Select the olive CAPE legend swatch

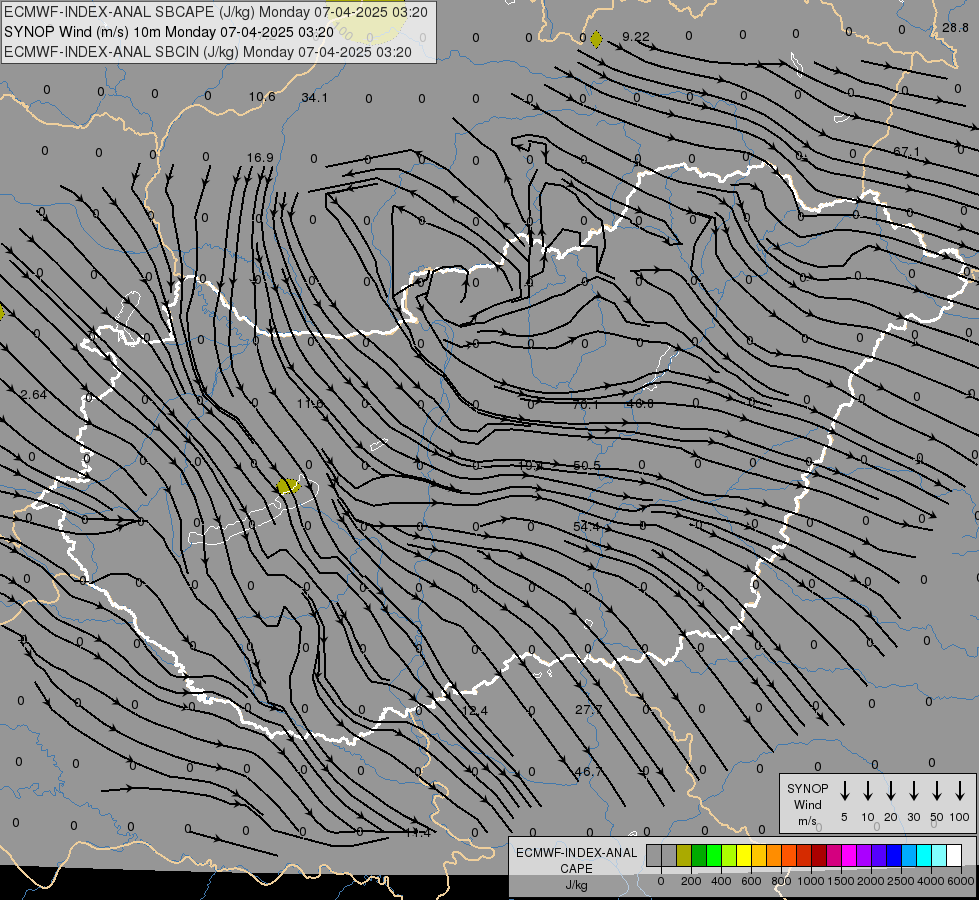[684, 856]
